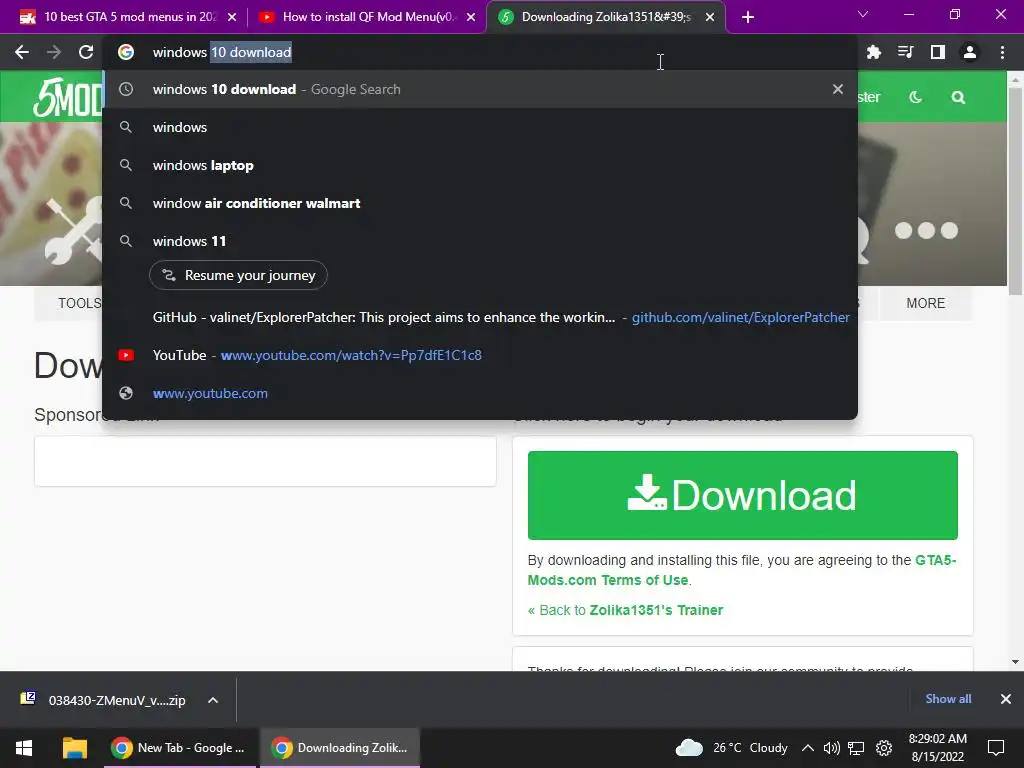Toggle the Chrome side panel icon
This screenshot has width=1024, height=768.
pyautogui.click(x=938, y=52)
